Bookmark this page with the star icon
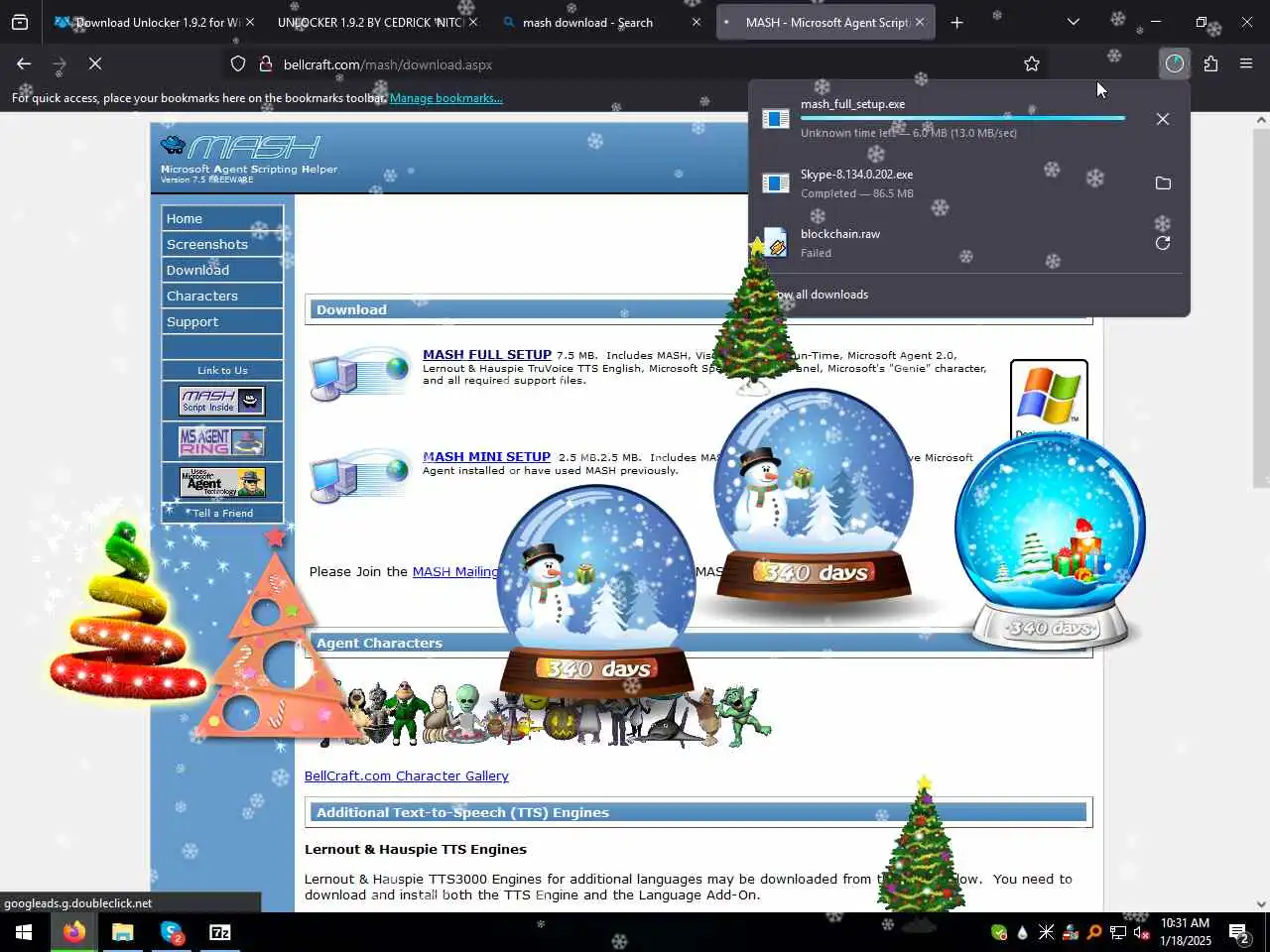This screenshot has height=952, width=1270. click(x=1032, y=64)
